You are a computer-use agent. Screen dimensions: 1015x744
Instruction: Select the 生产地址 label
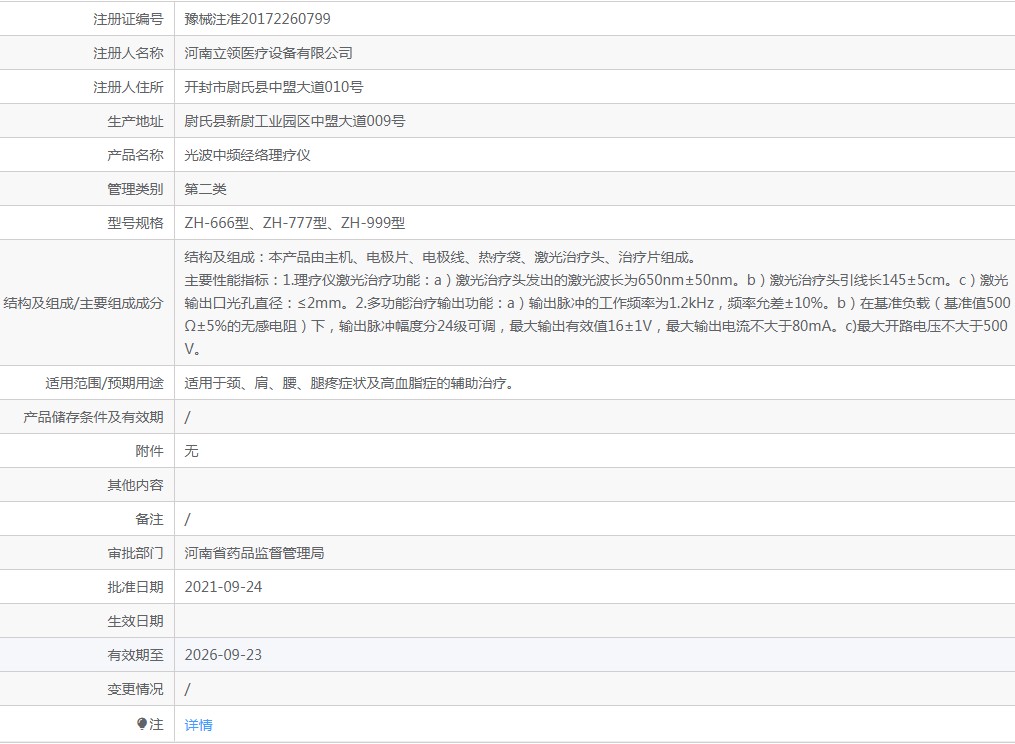[x=135, y=121]
